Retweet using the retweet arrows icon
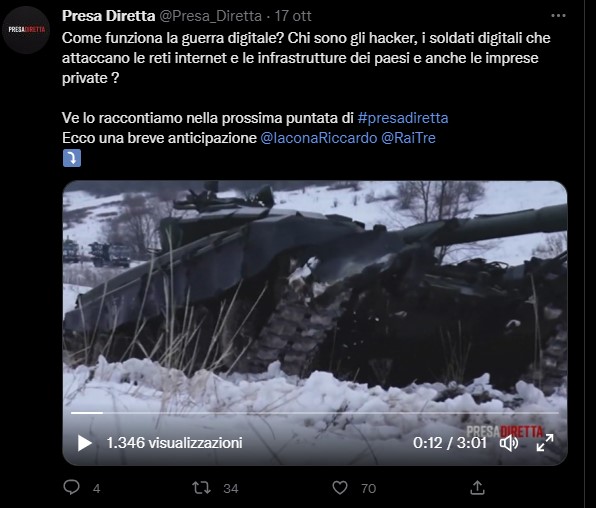 point(201,488)
